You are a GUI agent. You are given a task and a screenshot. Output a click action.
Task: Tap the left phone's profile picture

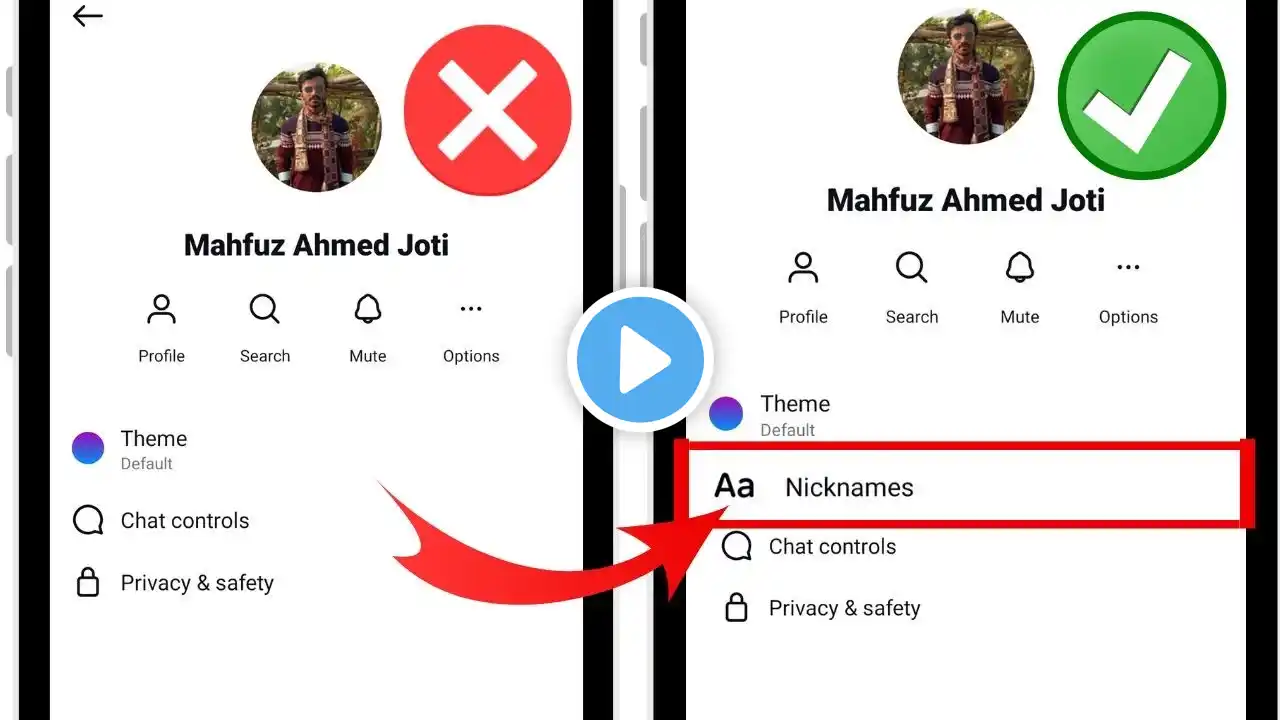[x=316, y=127]
